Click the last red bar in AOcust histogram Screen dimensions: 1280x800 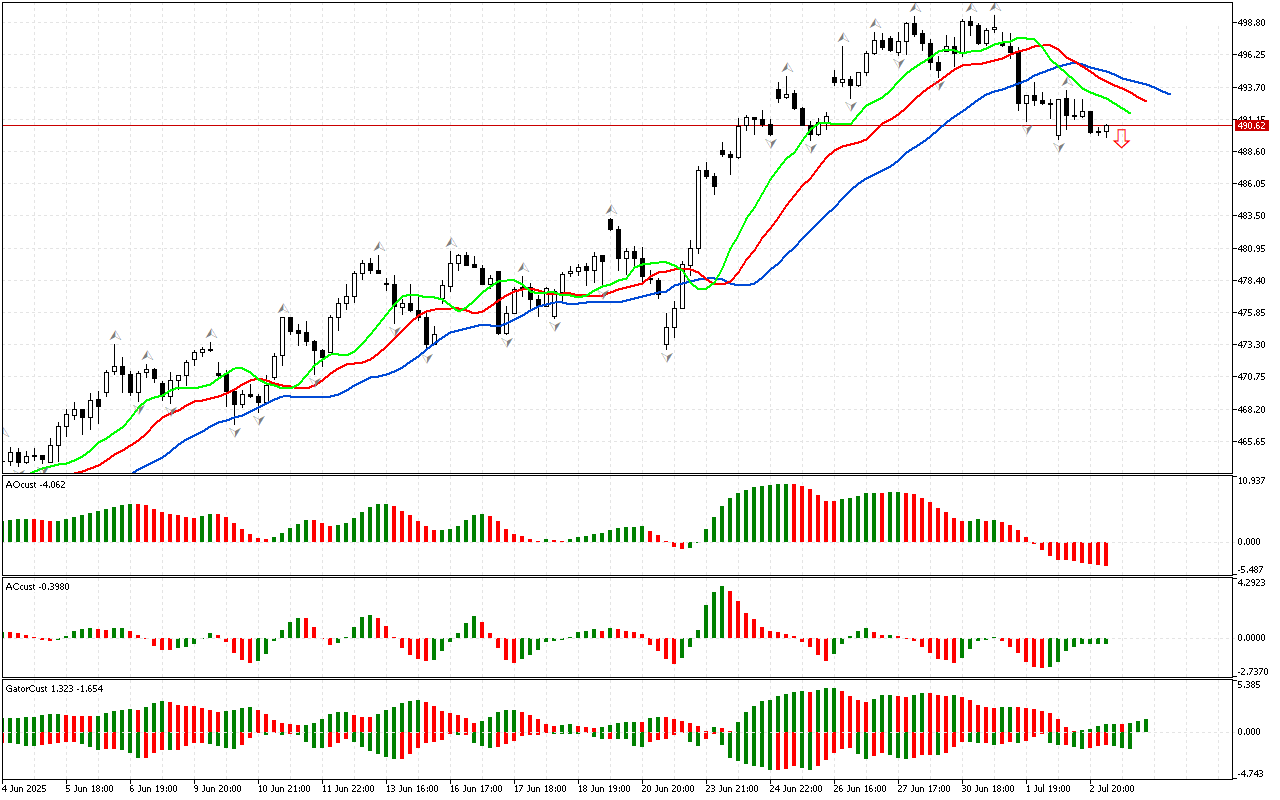tap(1105, 553)
